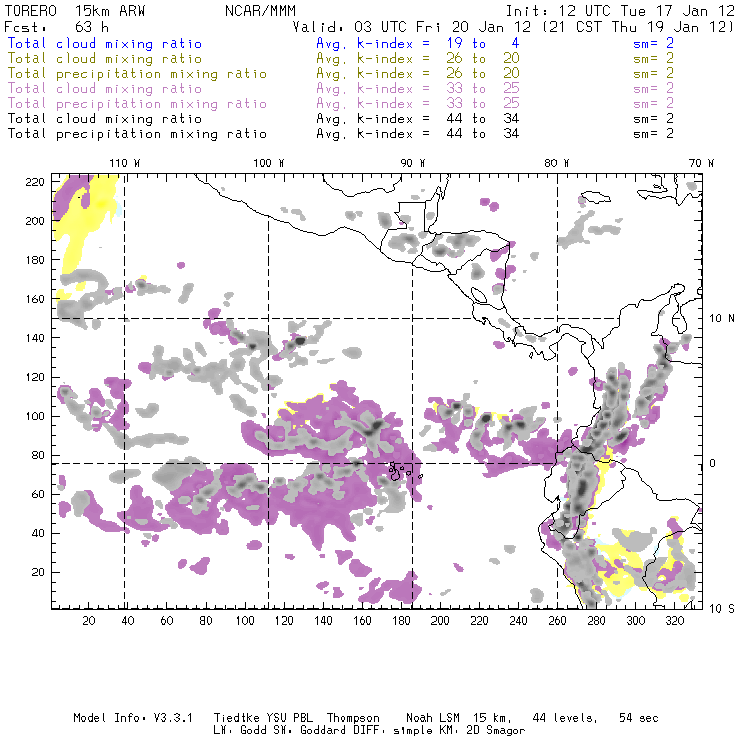Click the 'Valid: 03 UTC Fri 20 Jan 12' text
This screenshot has height=740, width=740.
pyautogui.click(x=412, y=26)
